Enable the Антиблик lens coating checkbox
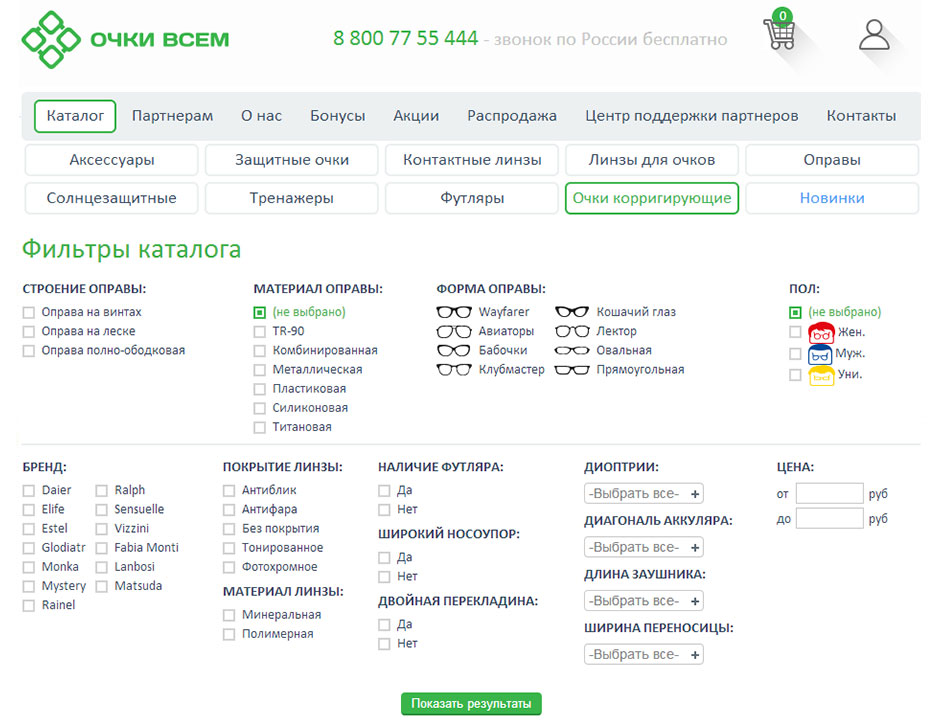 (229, 491)
